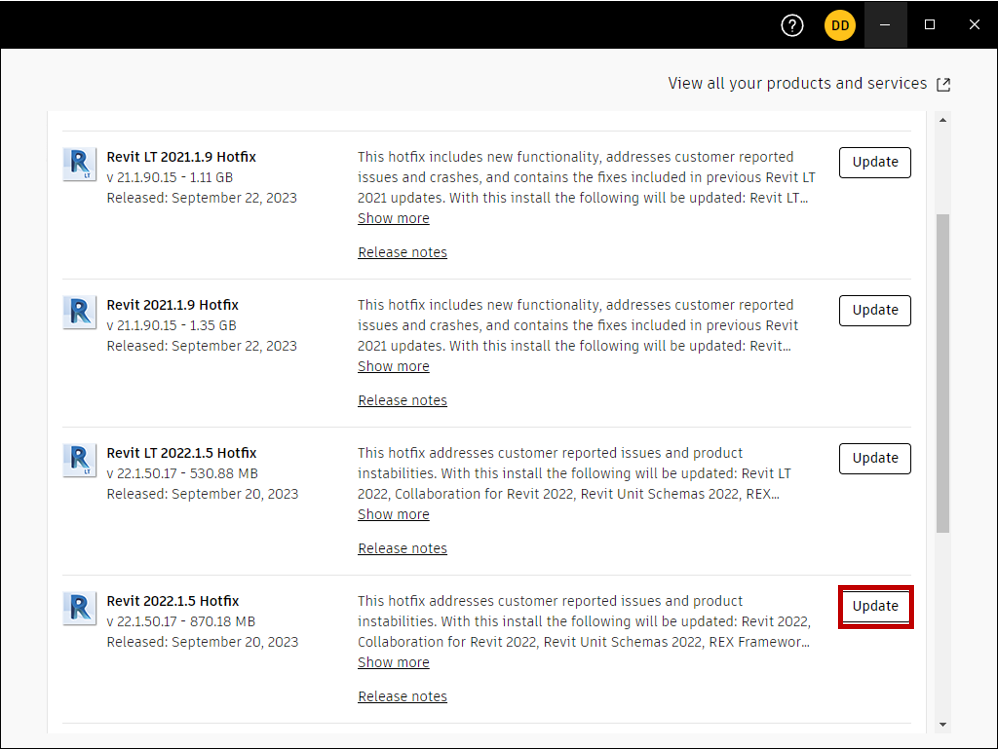Click the Revit 2022.1.5 Hotfix product icon
The height and width of the screenshot is (749, 999).
point(80,608)
